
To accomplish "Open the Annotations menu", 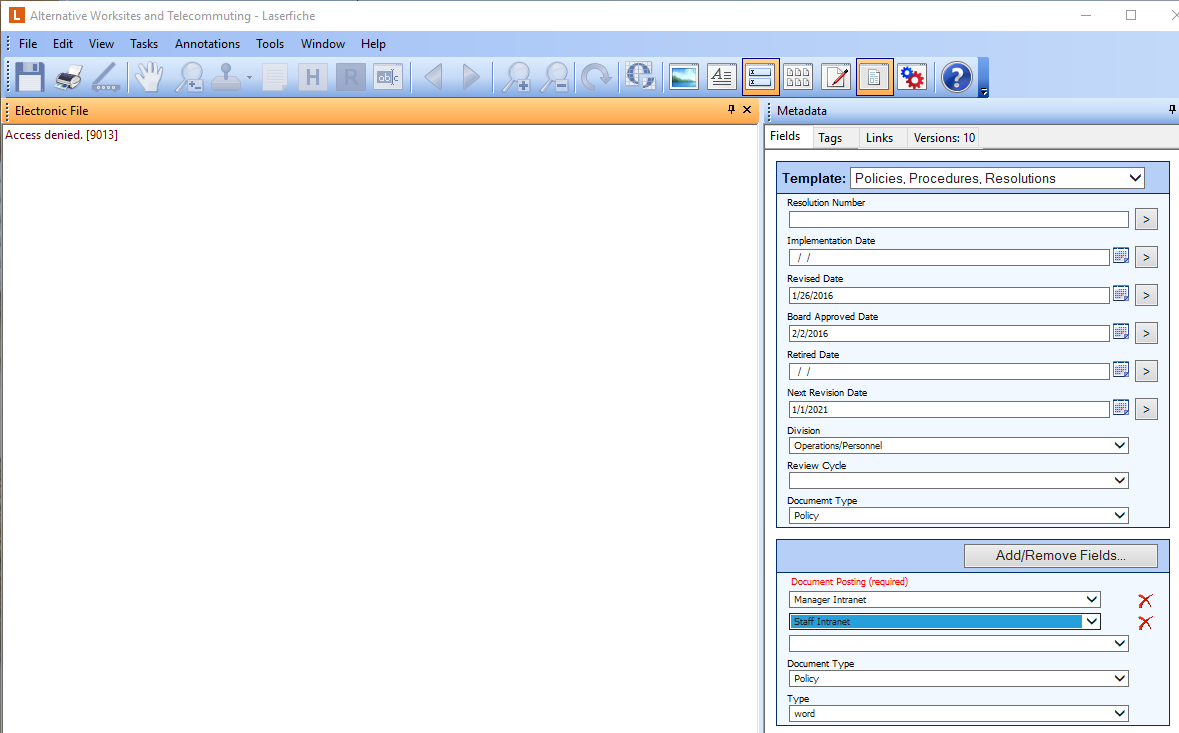I will [x=207, y=44].
